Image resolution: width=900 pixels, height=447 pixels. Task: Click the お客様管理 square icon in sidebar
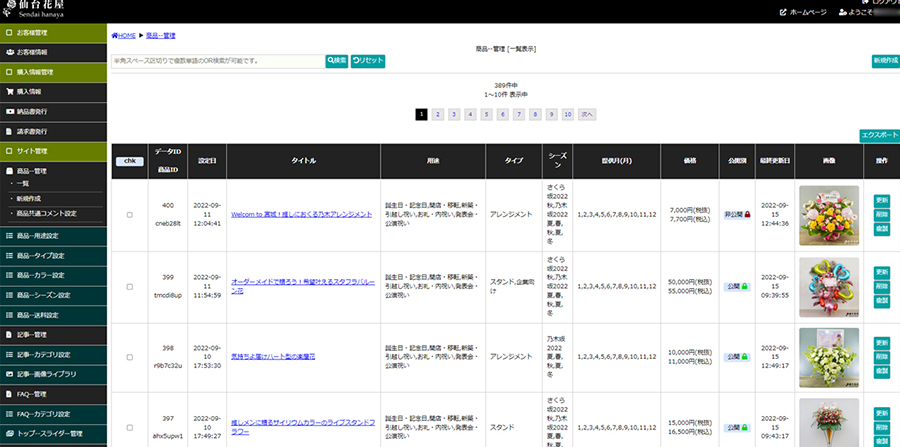click(x=9, y=33)
